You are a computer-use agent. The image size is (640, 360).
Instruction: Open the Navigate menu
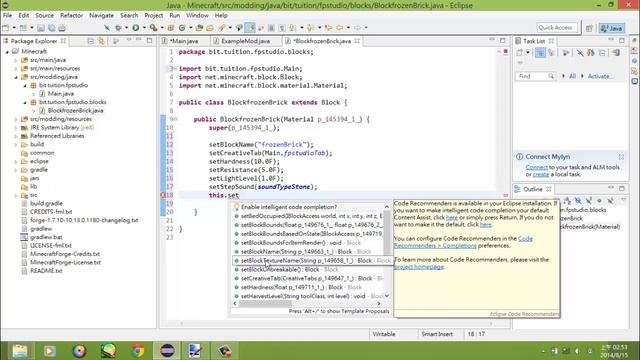[x=101, y=15]
